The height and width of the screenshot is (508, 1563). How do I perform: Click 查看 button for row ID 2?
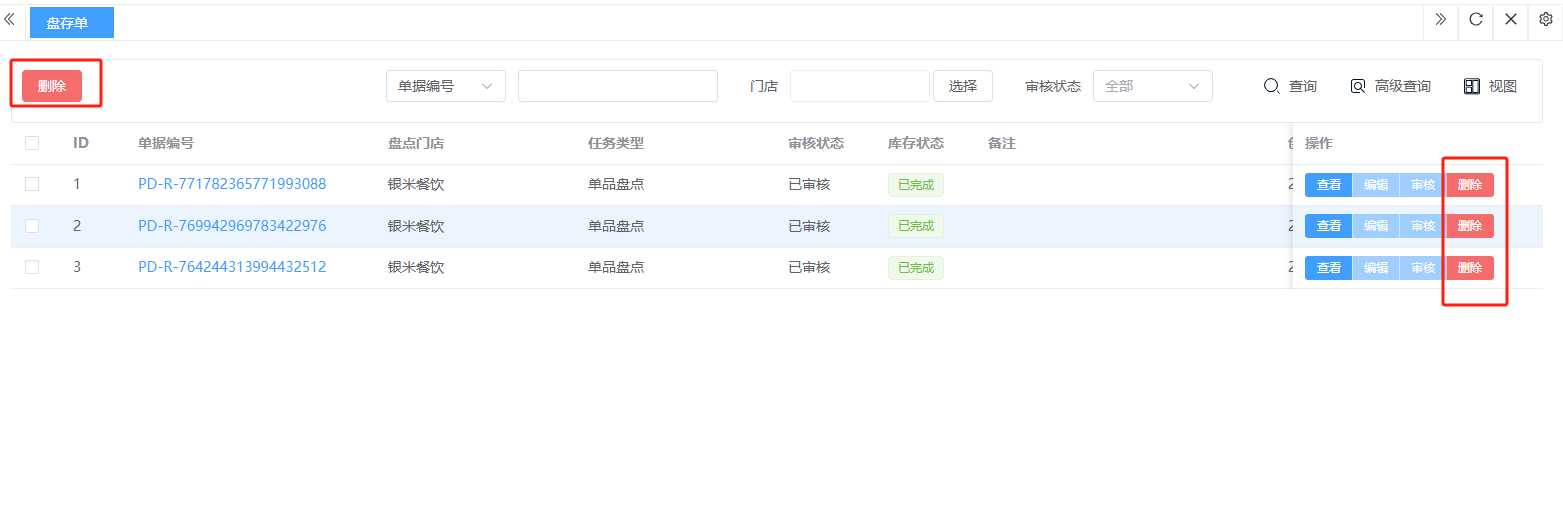1328,226
